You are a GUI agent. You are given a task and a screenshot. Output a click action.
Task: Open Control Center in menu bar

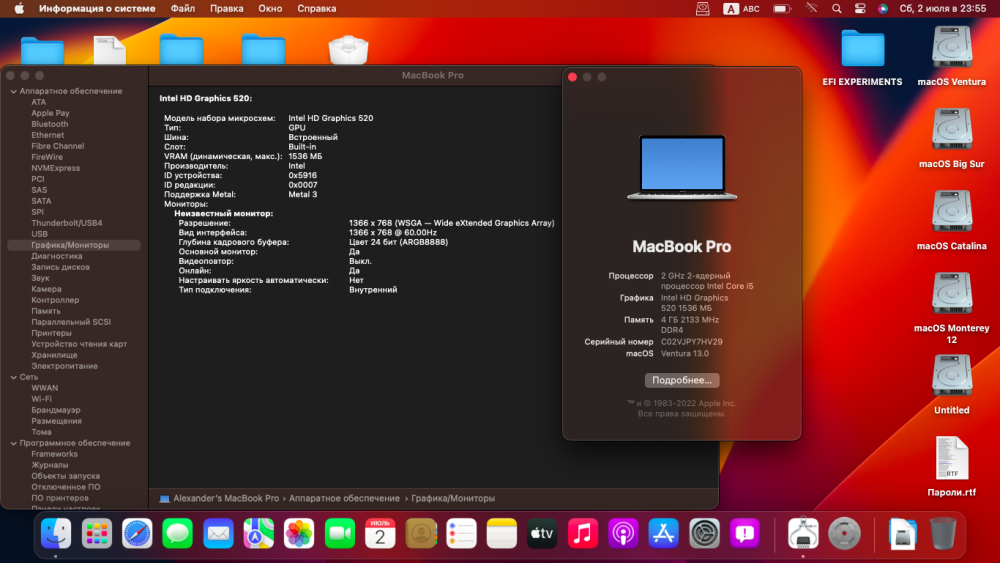pyautogui.click(x=860, y=9)
